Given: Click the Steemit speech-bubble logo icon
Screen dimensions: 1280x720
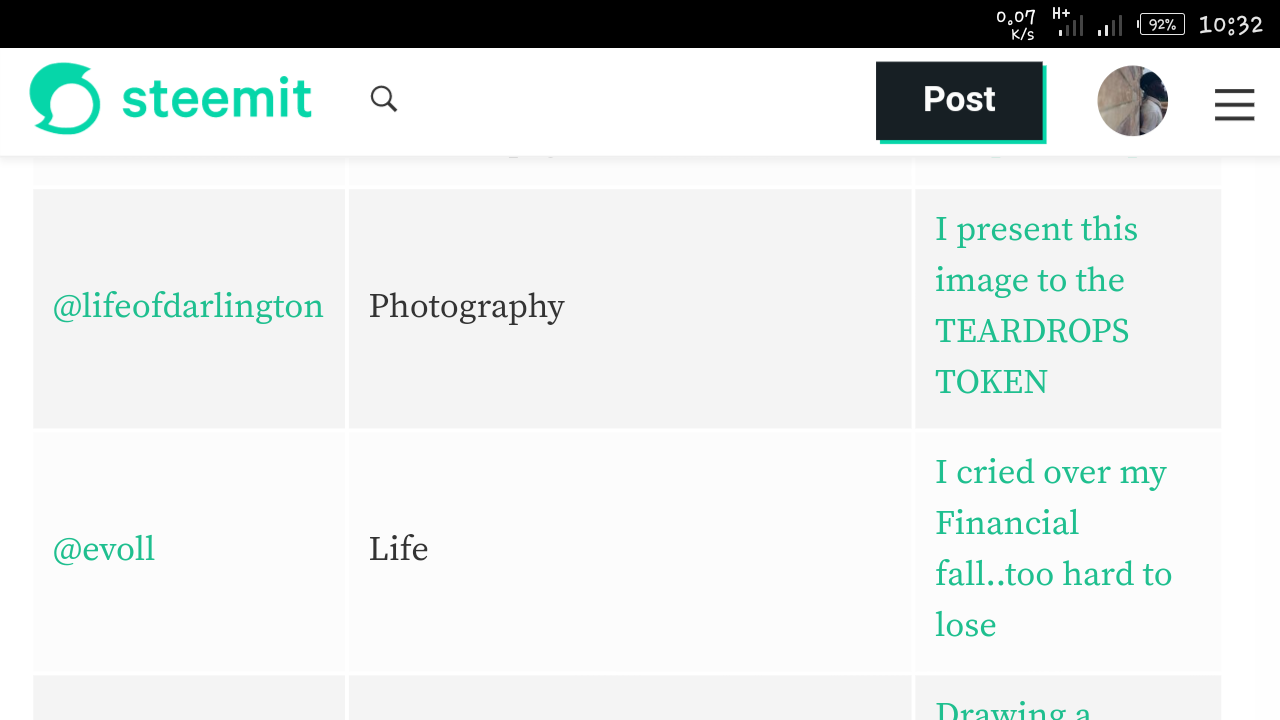Looking at the screenshot, I should point(65,98).
